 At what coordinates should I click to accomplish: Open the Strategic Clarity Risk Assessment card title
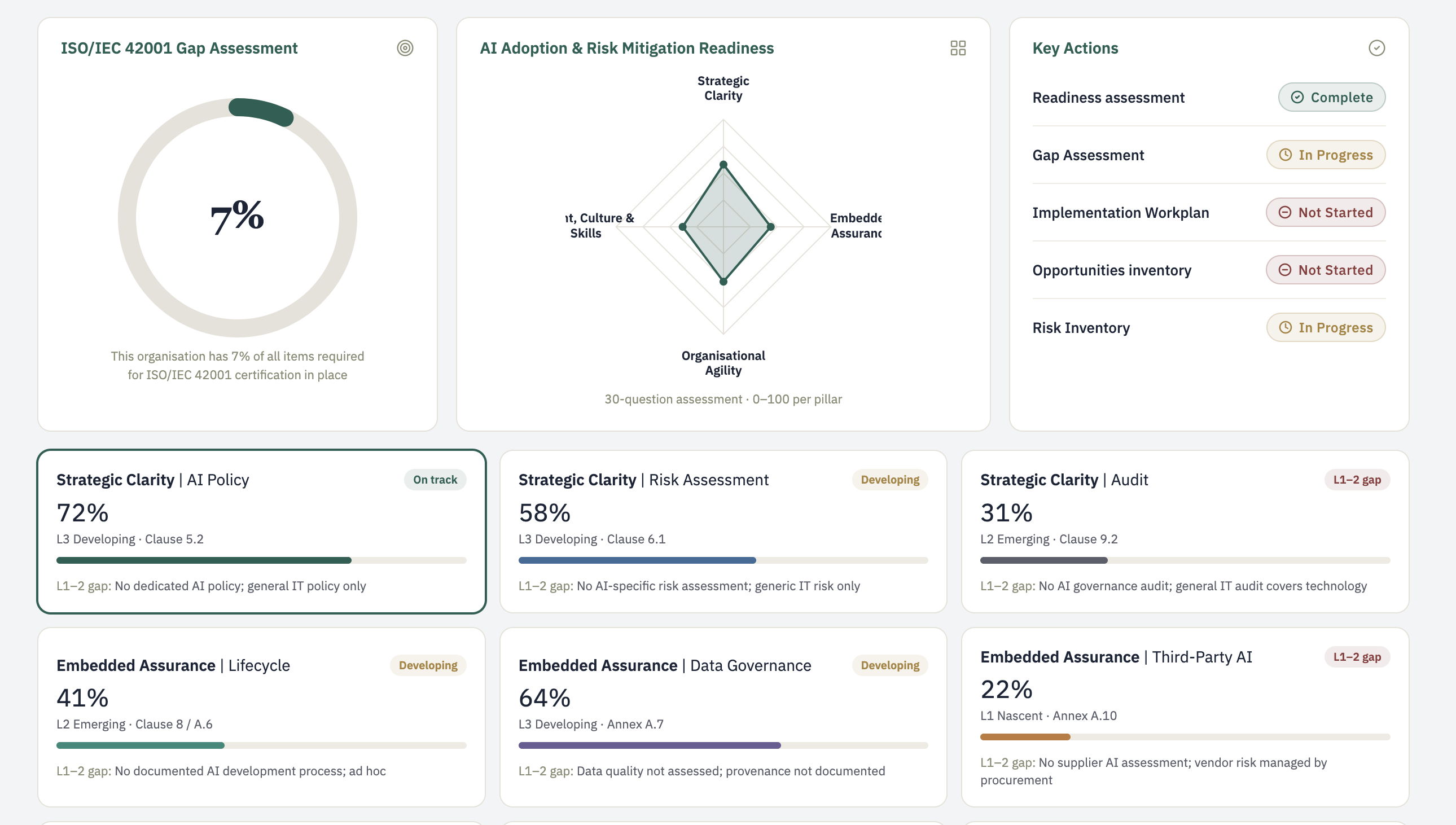point(643,480)
